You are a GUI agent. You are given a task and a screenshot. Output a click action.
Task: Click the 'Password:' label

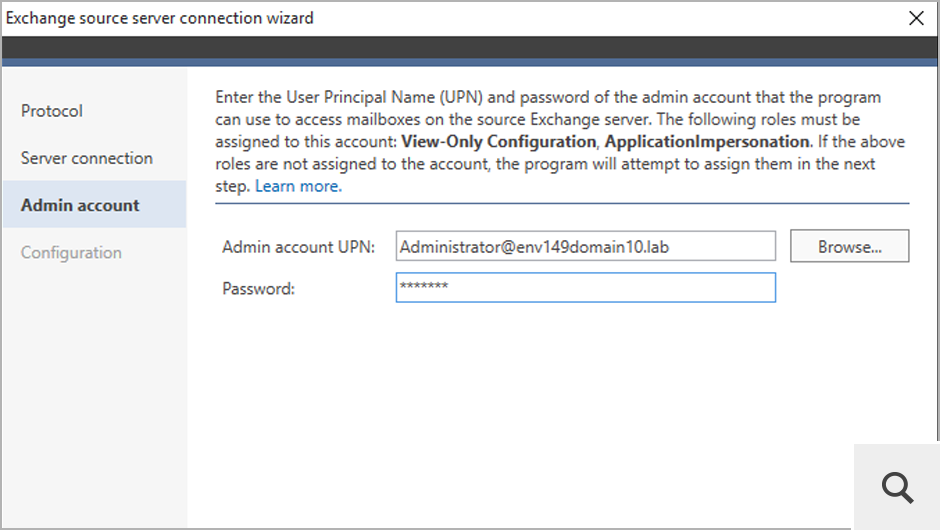tap(258, 289)
